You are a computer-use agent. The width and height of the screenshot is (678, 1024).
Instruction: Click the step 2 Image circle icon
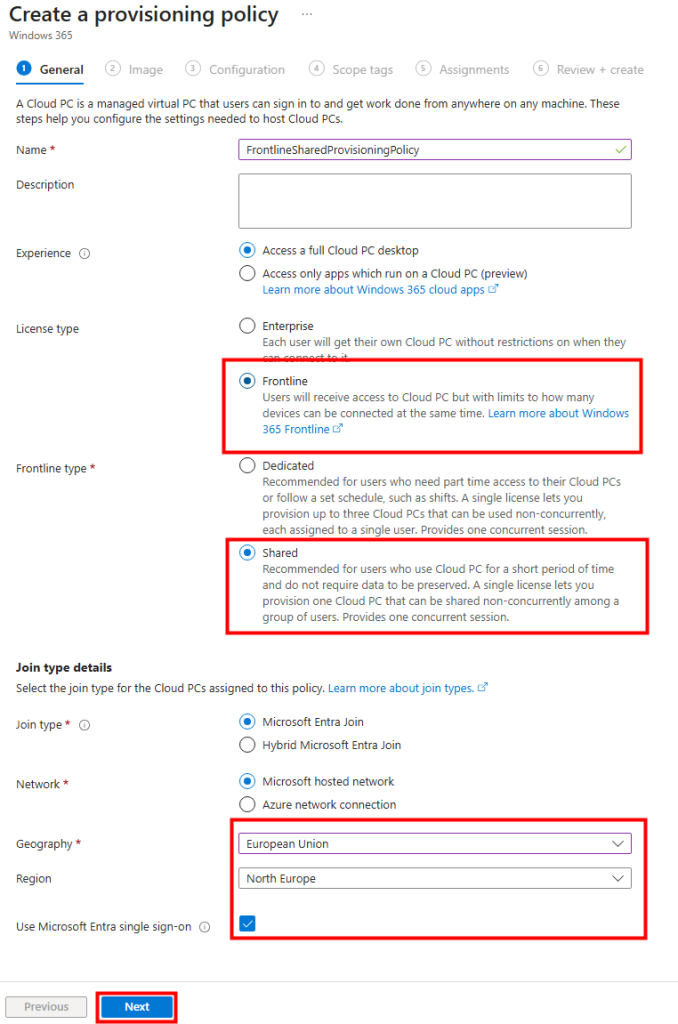point(113,69)
